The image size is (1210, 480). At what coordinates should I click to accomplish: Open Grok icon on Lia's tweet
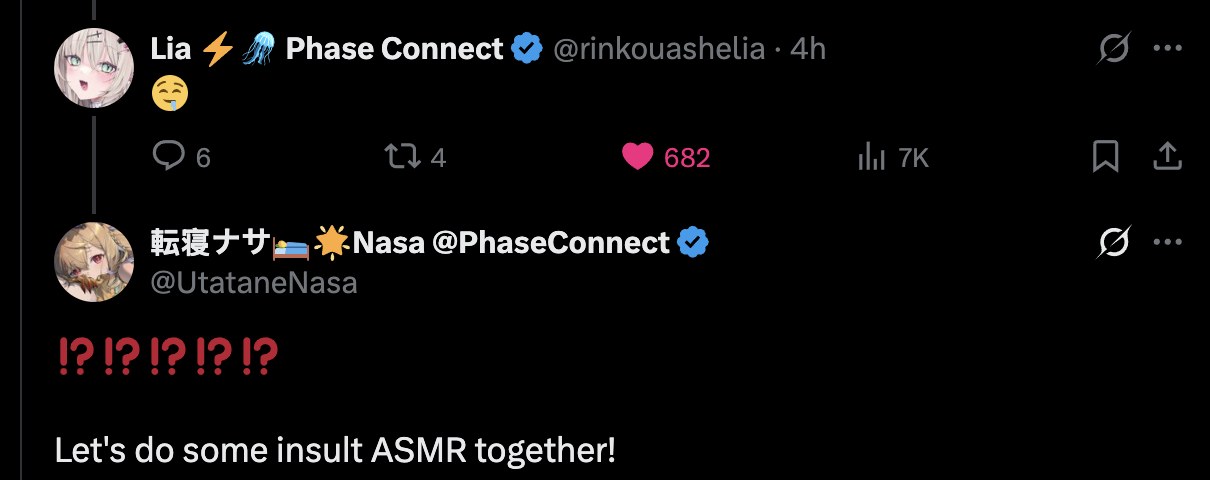[x=1114, y=48]
